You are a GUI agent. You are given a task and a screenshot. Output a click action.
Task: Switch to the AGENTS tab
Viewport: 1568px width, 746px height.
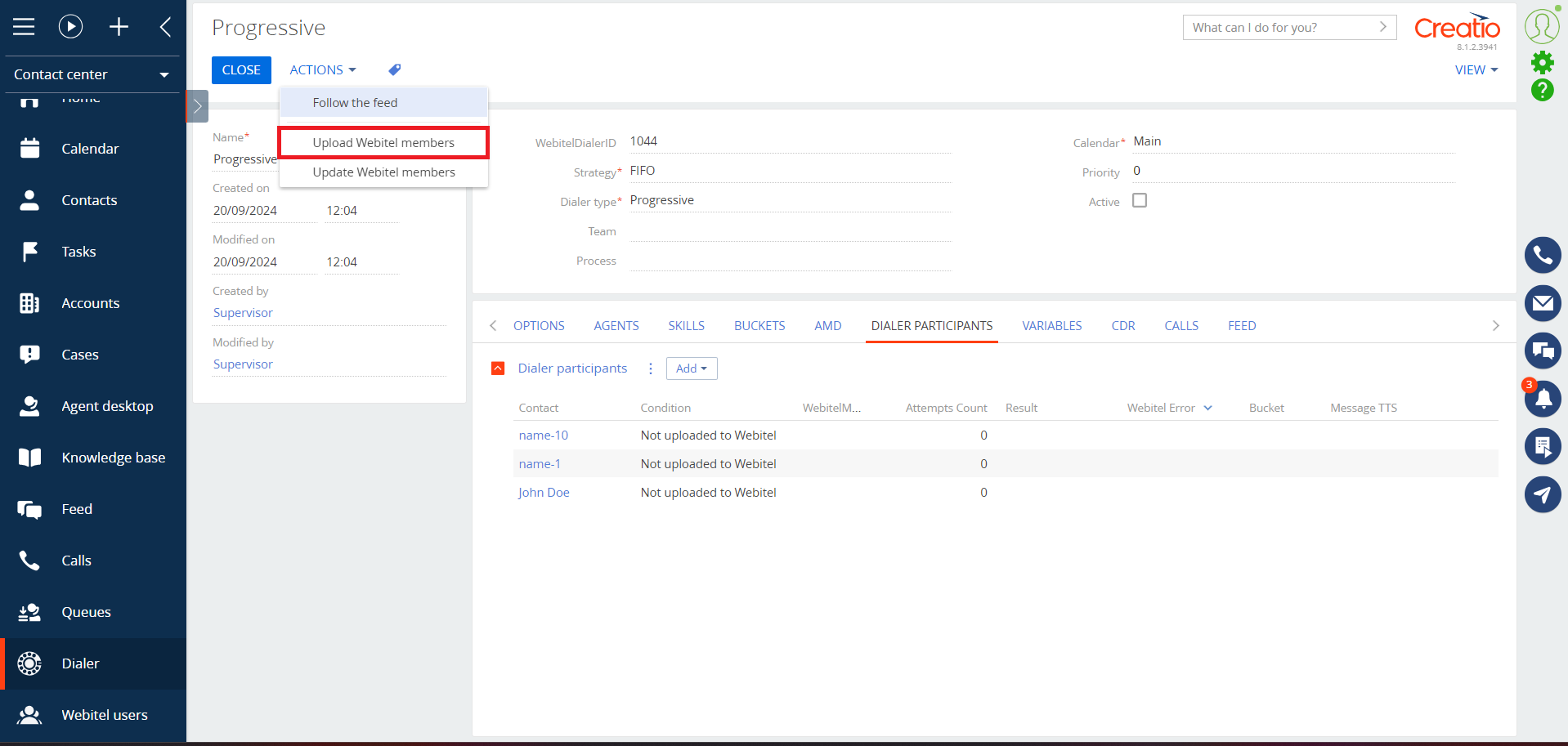(616, 326)
